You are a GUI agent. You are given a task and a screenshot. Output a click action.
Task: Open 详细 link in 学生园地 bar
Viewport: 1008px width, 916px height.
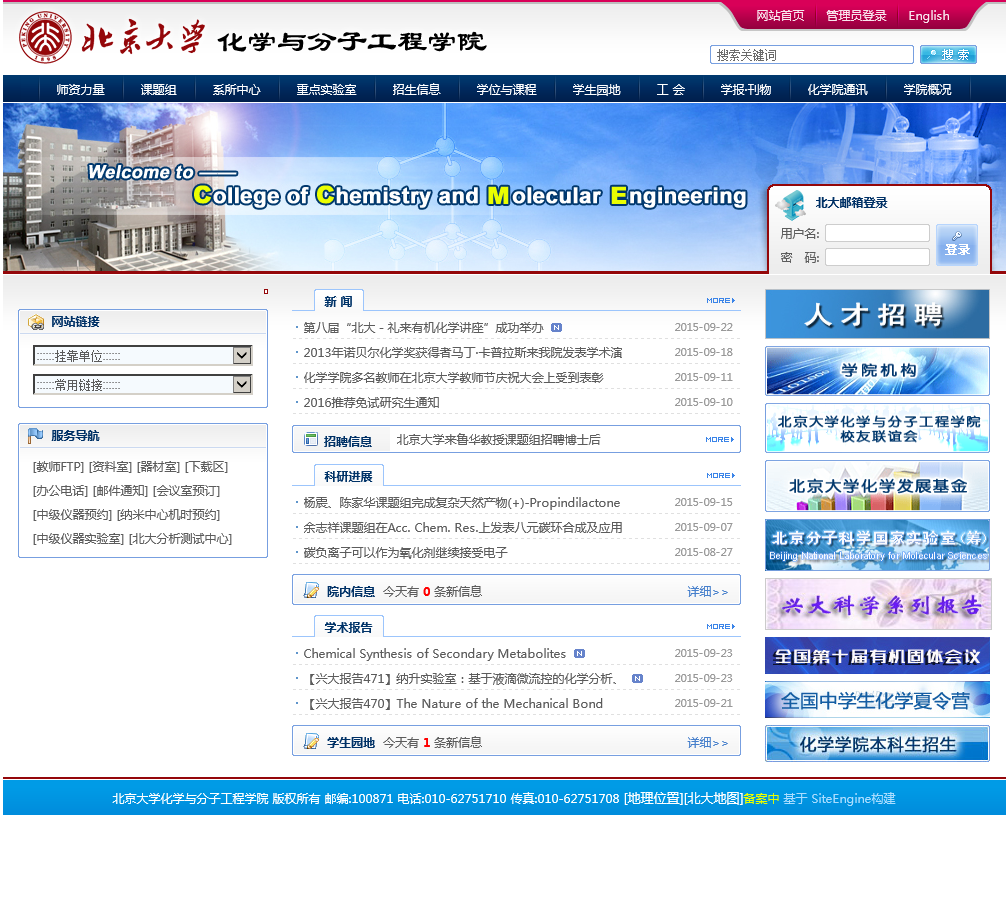pos(707,742)
